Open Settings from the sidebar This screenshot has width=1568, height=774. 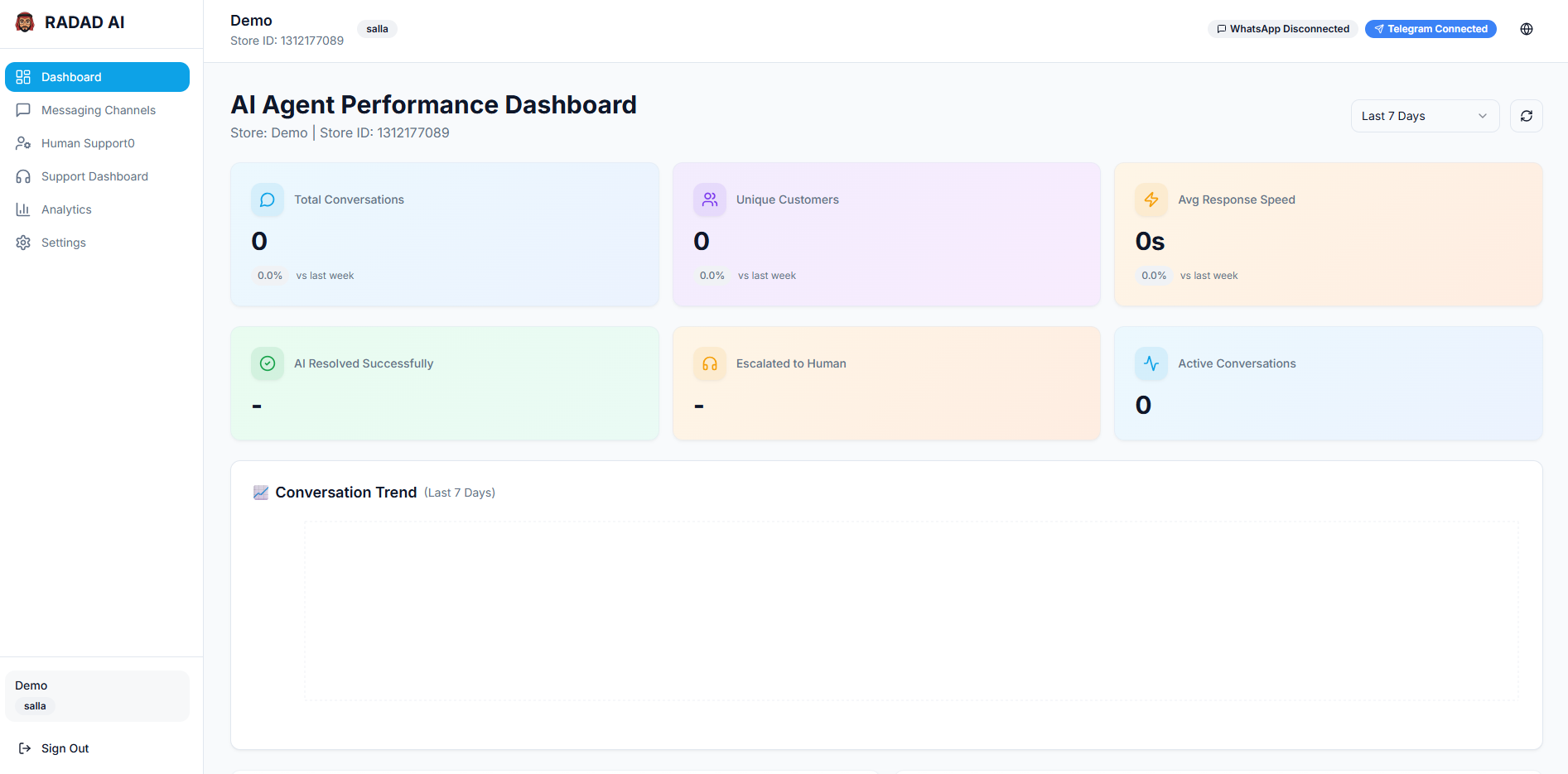(64, 243)
